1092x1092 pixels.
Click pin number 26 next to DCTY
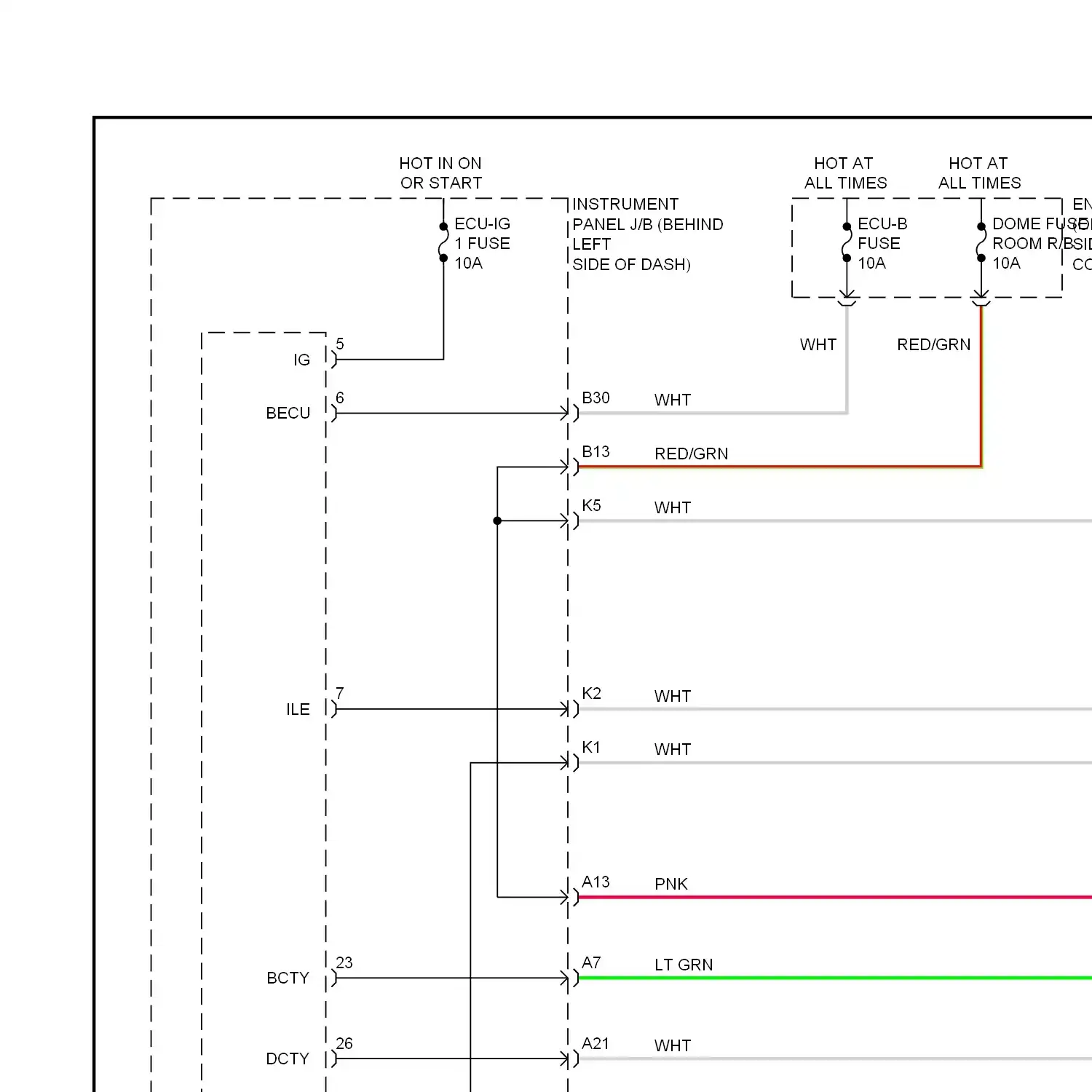pos(344,1043)
